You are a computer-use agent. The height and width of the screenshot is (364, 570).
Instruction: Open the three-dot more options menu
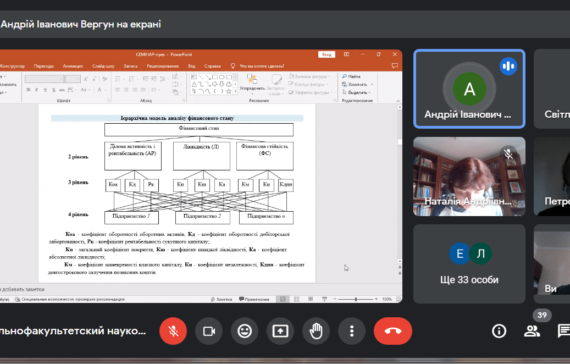[352, 331]
